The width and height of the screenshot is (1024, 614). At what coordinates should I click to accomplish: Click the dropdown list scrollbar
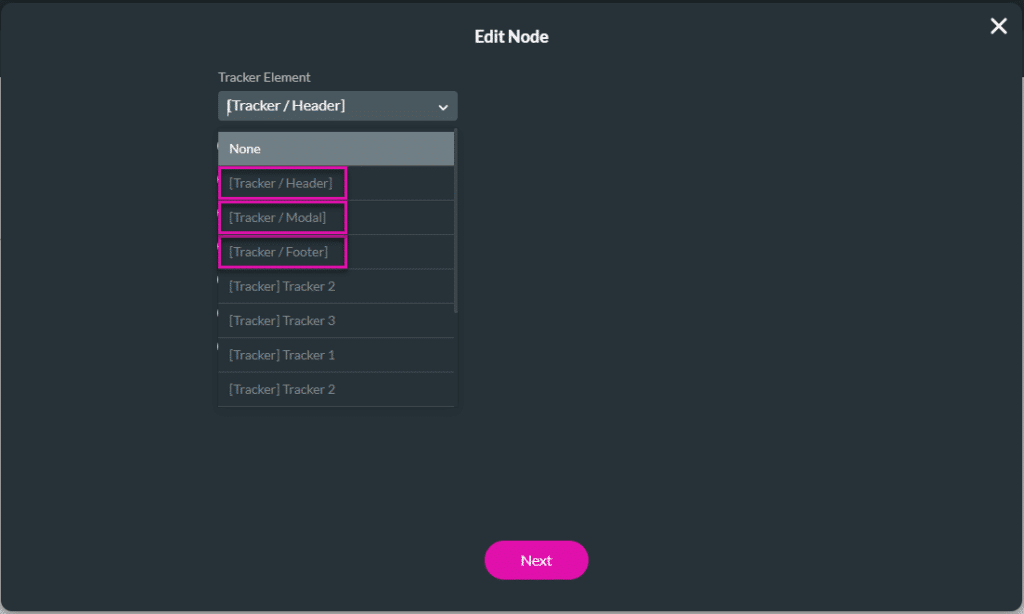[x=456, y=220]
